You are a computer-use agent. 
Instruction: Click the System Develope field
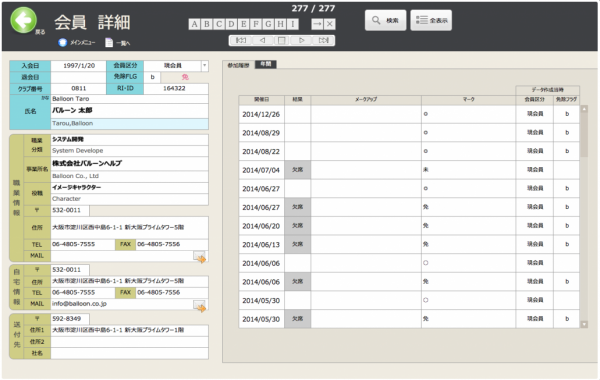point(130,150)
